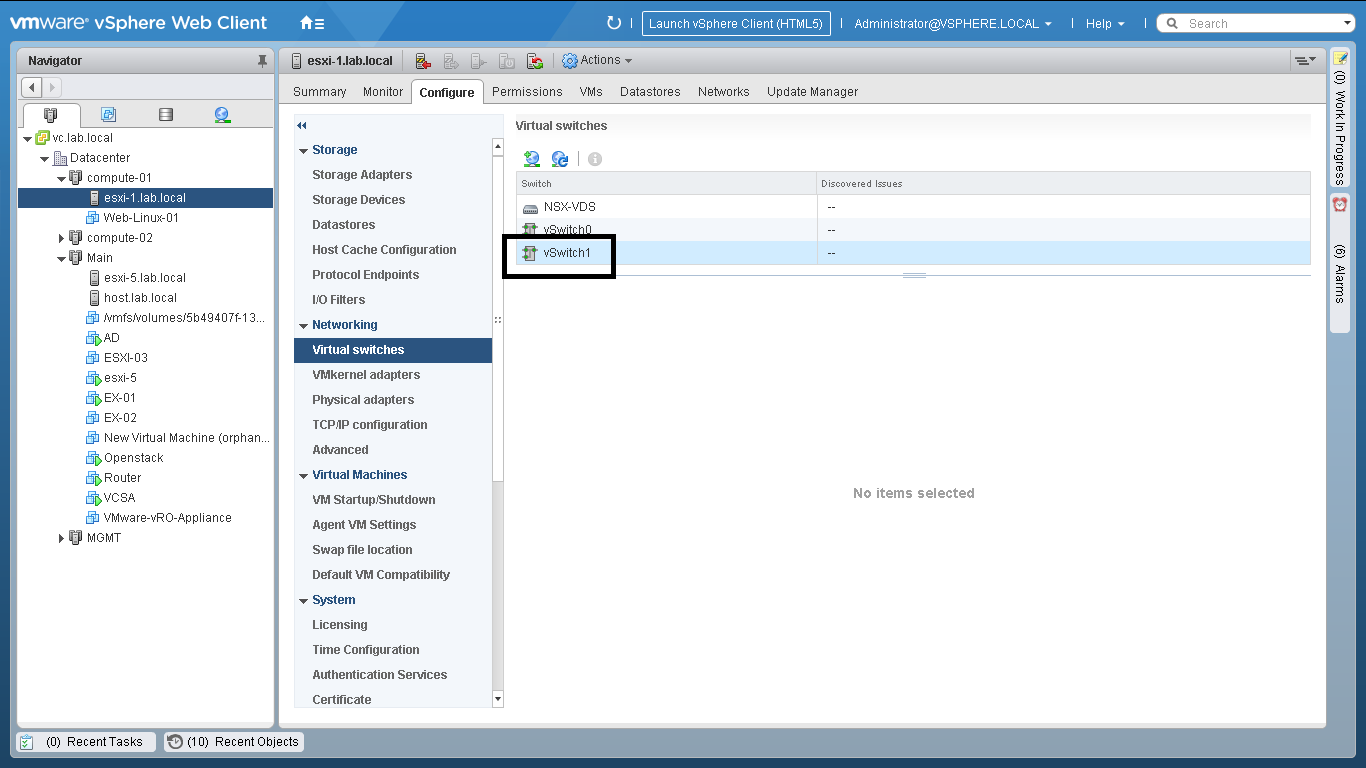The height and width of the screenshot is (768, 1366).
Task: Open the Actions dropdown menu
Action: coord(599,61)
